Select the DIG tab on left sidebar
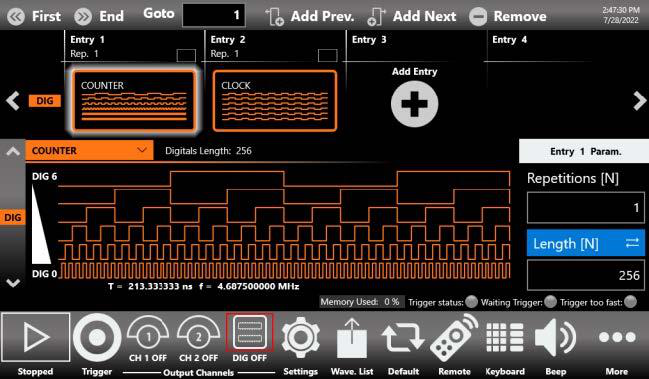 pyautogui.click(x=12, y=217)
